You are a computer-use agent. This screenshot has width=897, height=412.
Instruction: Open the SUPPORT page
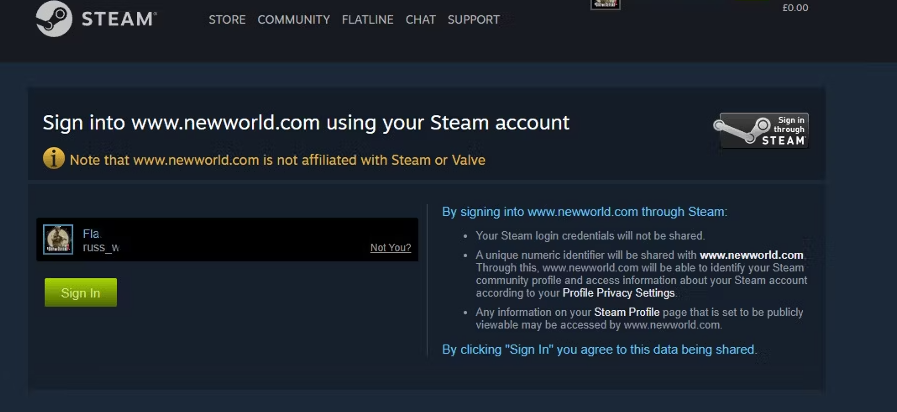coord(474,19)
